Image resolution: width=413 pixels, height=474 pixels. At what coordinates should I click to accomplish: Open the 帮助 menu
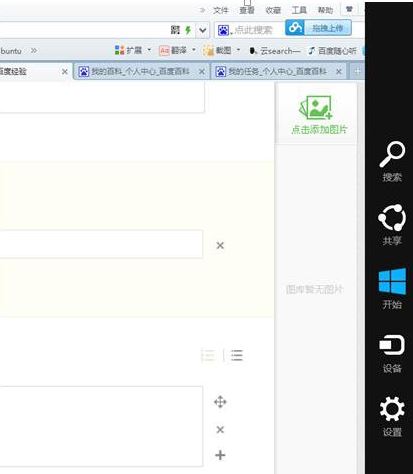pyautogui.click(x=325, y=10)
